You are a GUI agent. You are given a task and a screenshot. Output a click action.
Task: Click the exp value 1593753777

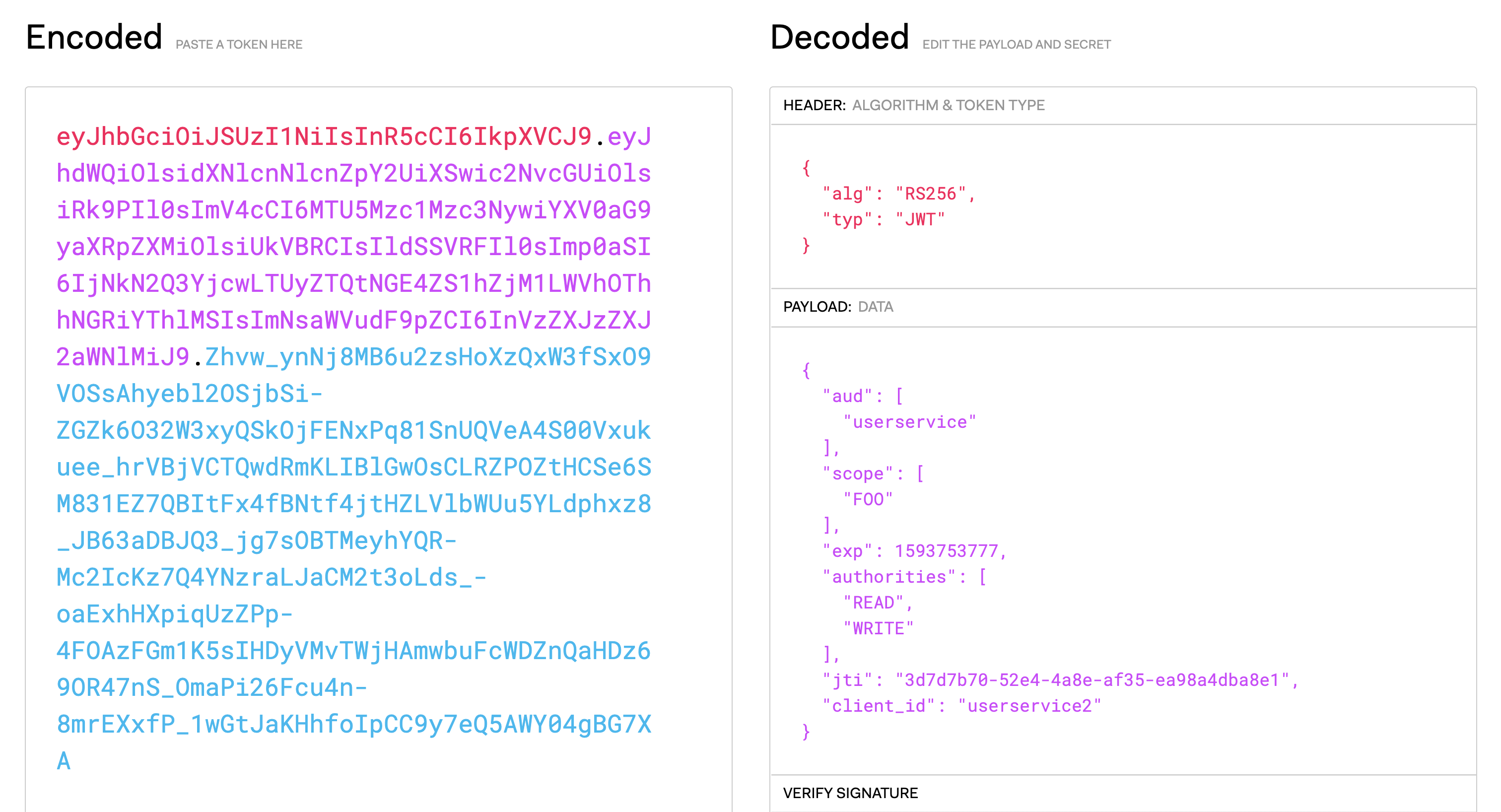tap(946, 551)
